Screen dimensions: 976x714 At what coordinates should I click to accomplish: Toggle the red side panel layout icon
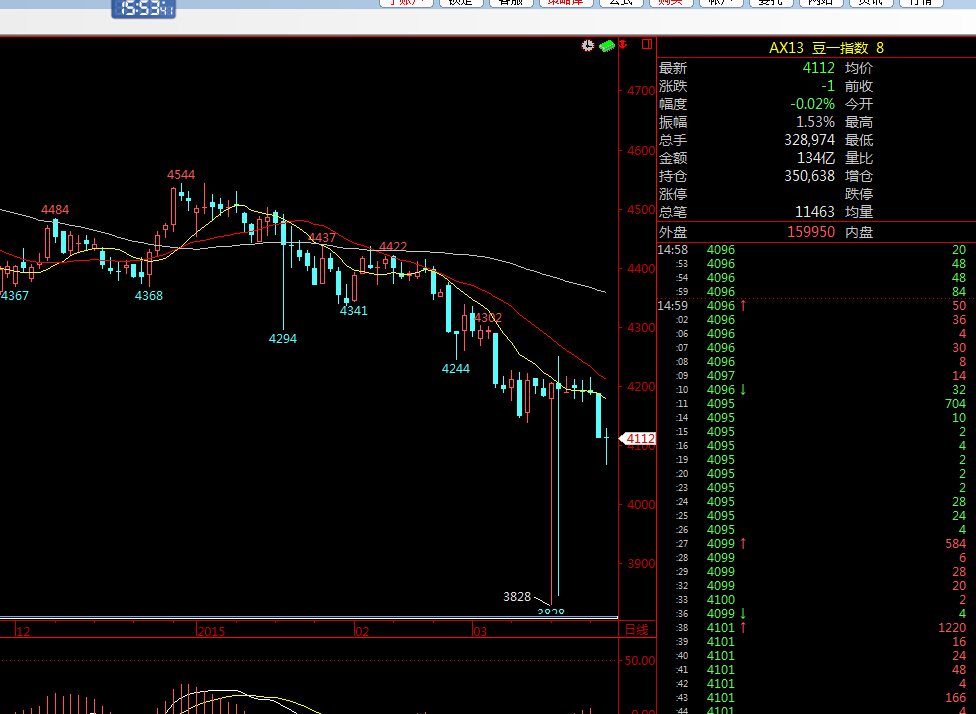(x=648, y=45)
